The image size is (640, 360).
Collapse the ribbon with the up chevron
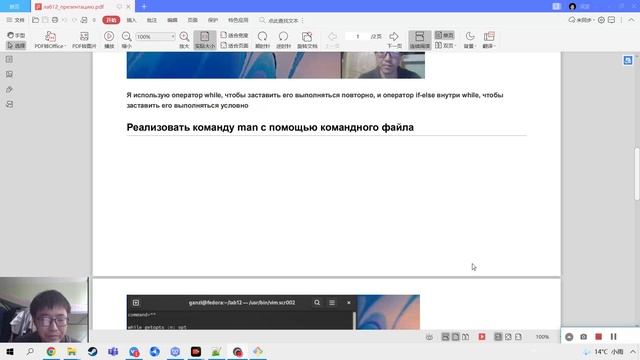631,20
